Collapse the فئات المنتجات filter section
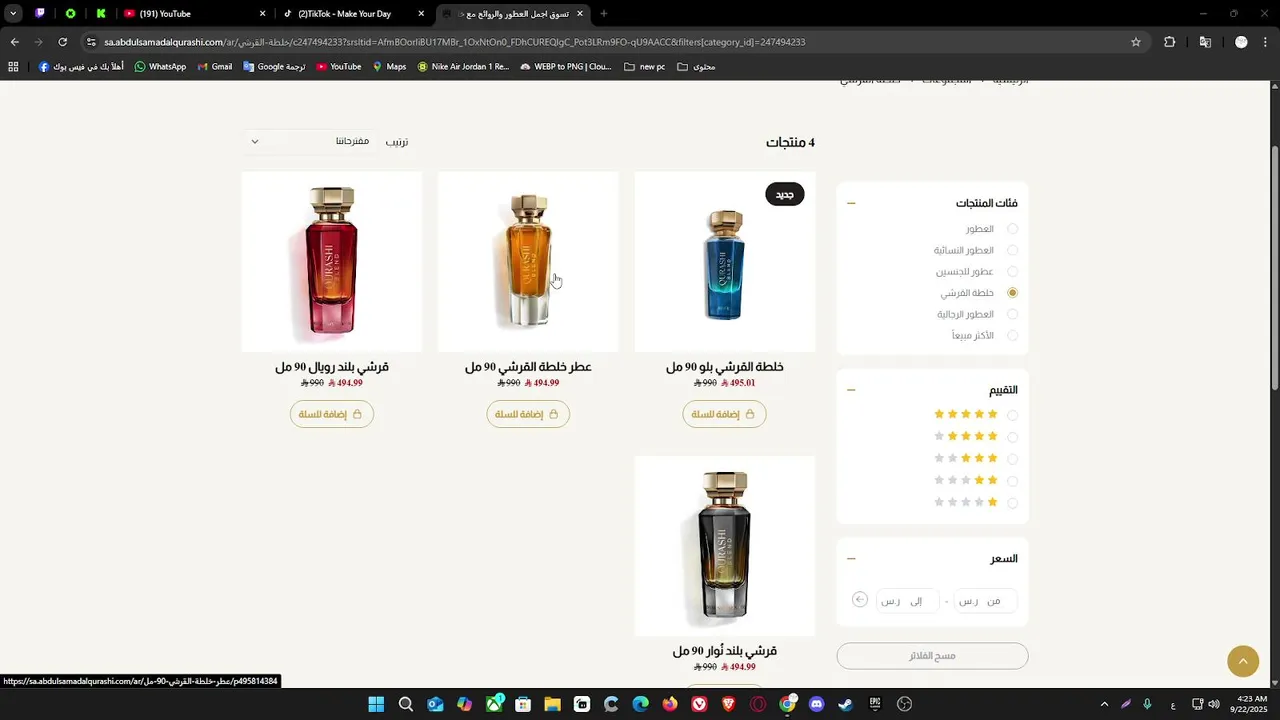This screenshot has height=720, width=1280. point(851,203)
